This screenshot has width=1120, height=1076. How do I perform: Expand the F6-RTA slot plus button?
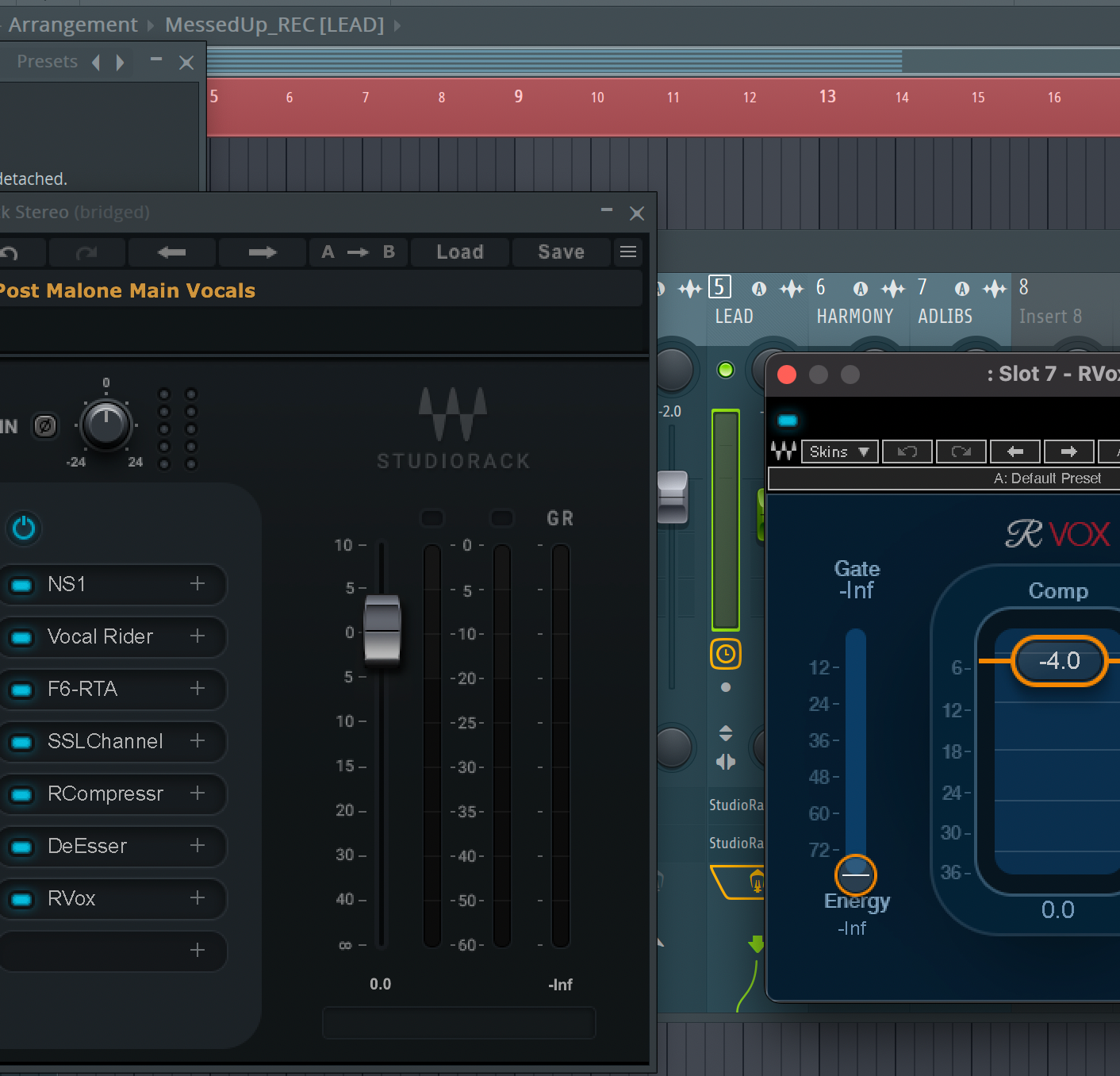pos(198,689)
